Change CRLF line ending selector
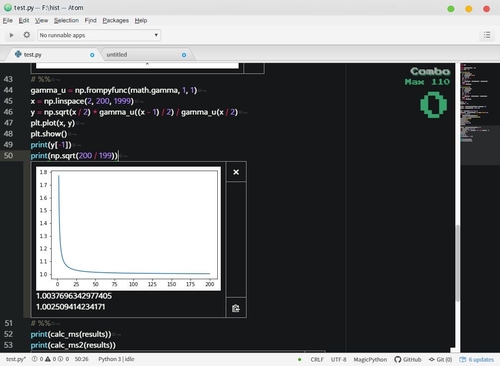The image size is (500, 366). tap(317, 359)
